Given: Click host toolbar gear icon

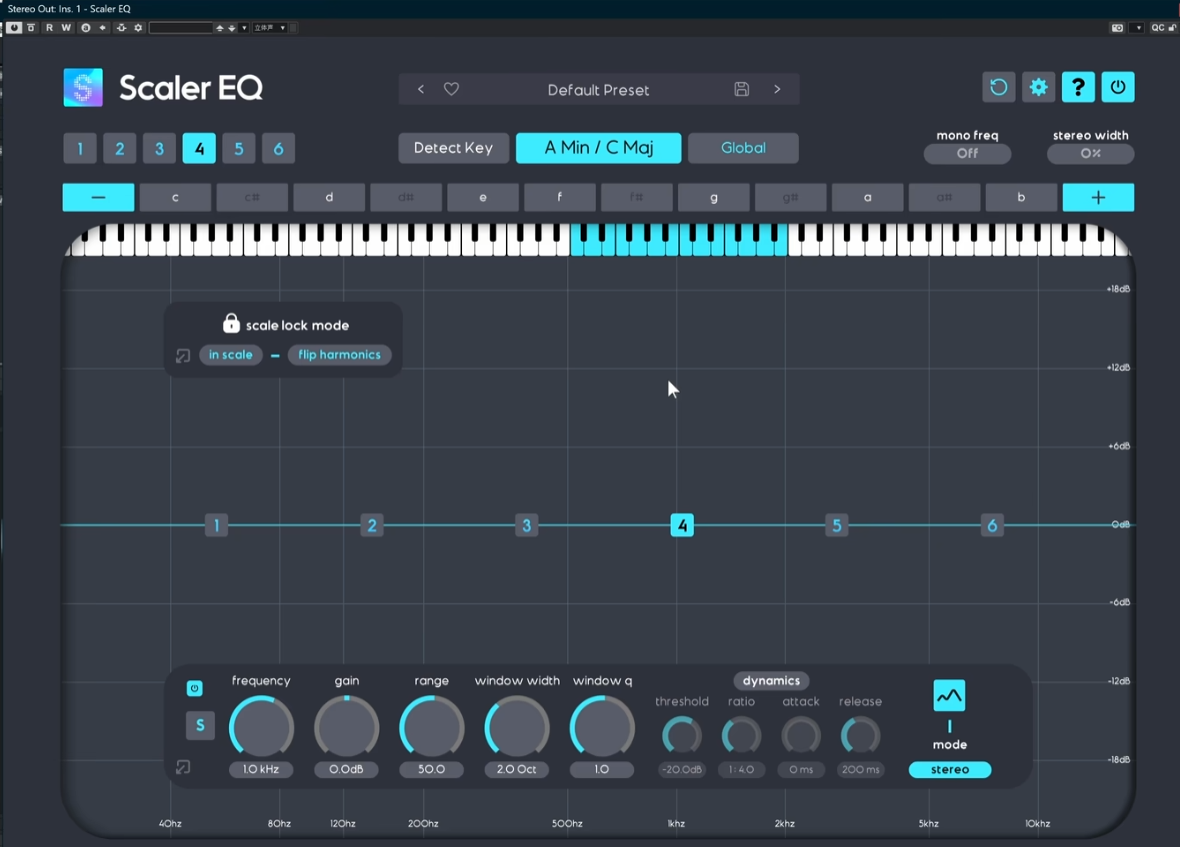Looking at the screenshot, I should point(138,28).
